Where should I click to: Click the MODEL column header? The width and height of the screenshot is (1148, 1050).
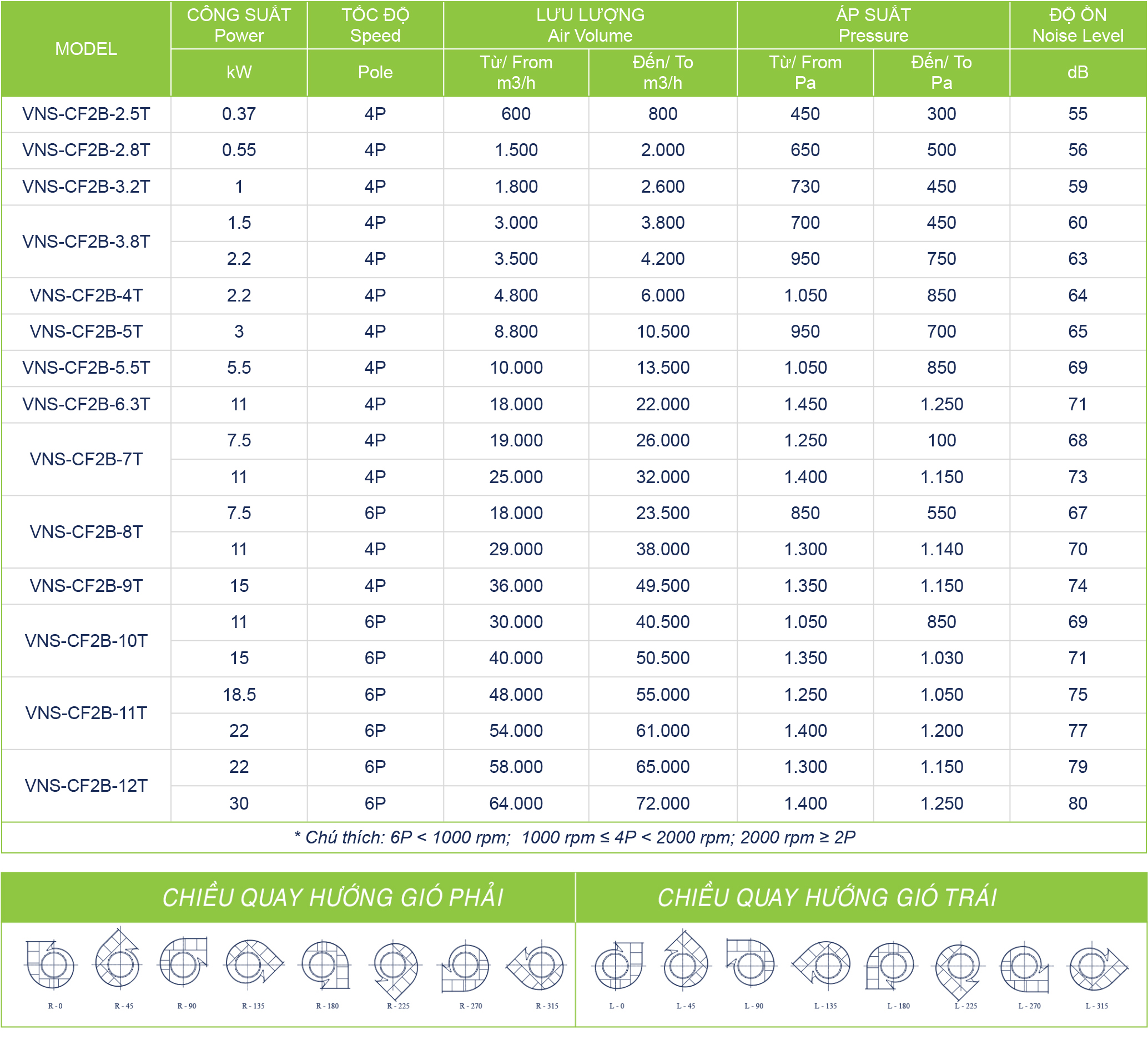coord(86,49)
